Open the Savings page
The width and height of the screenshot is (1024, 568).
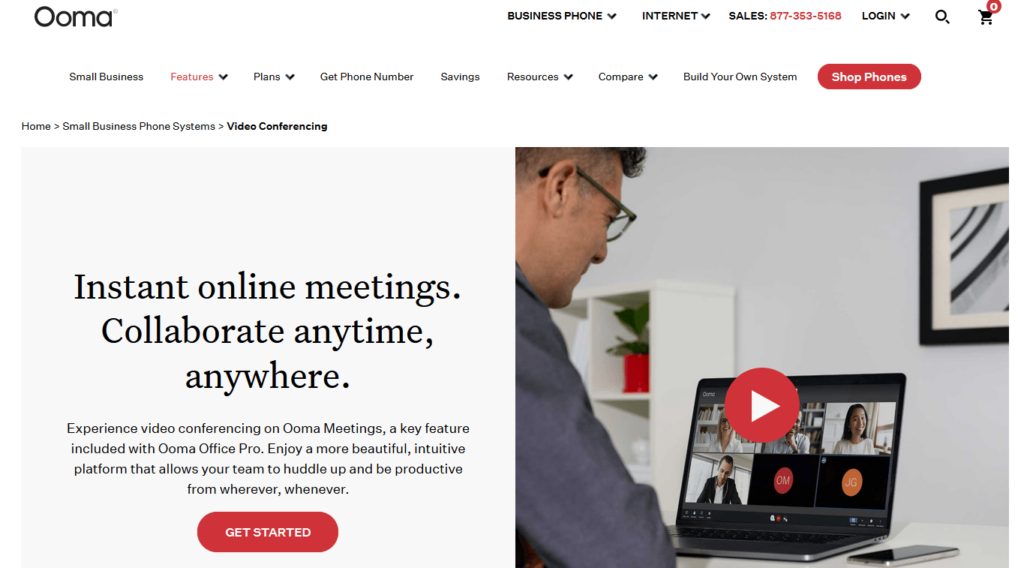pyautogui.click(x=460, y=77)
